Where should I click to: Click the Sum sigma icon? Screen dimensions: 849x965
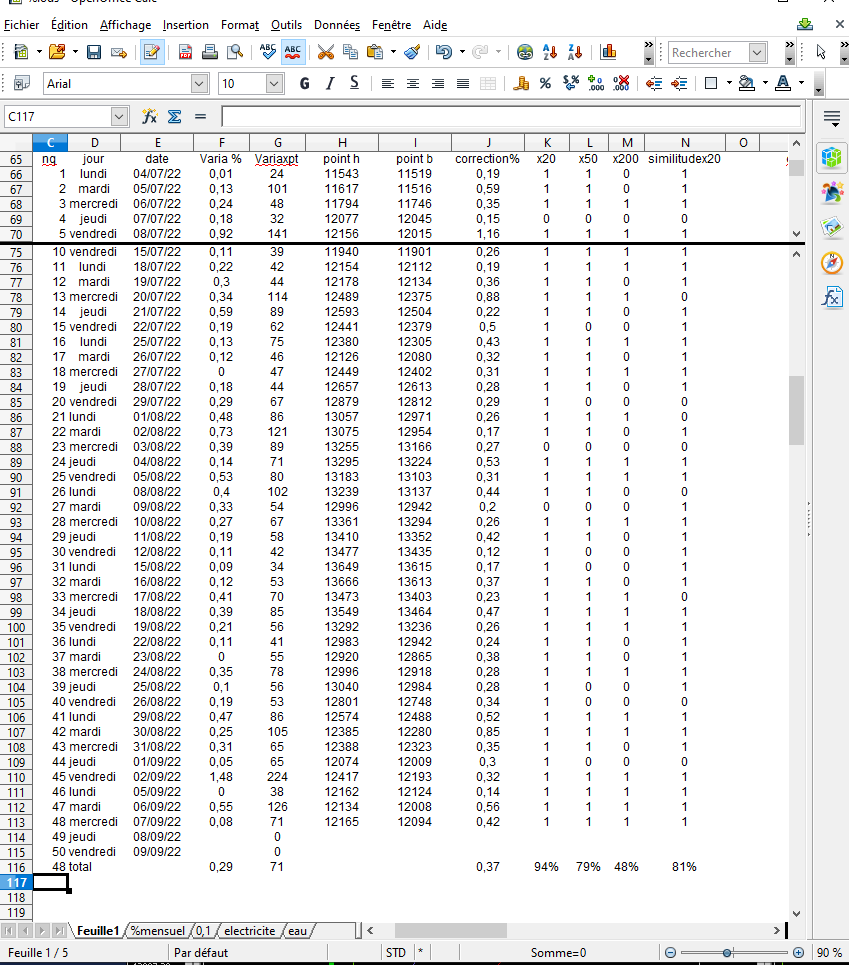click(174, 117)
